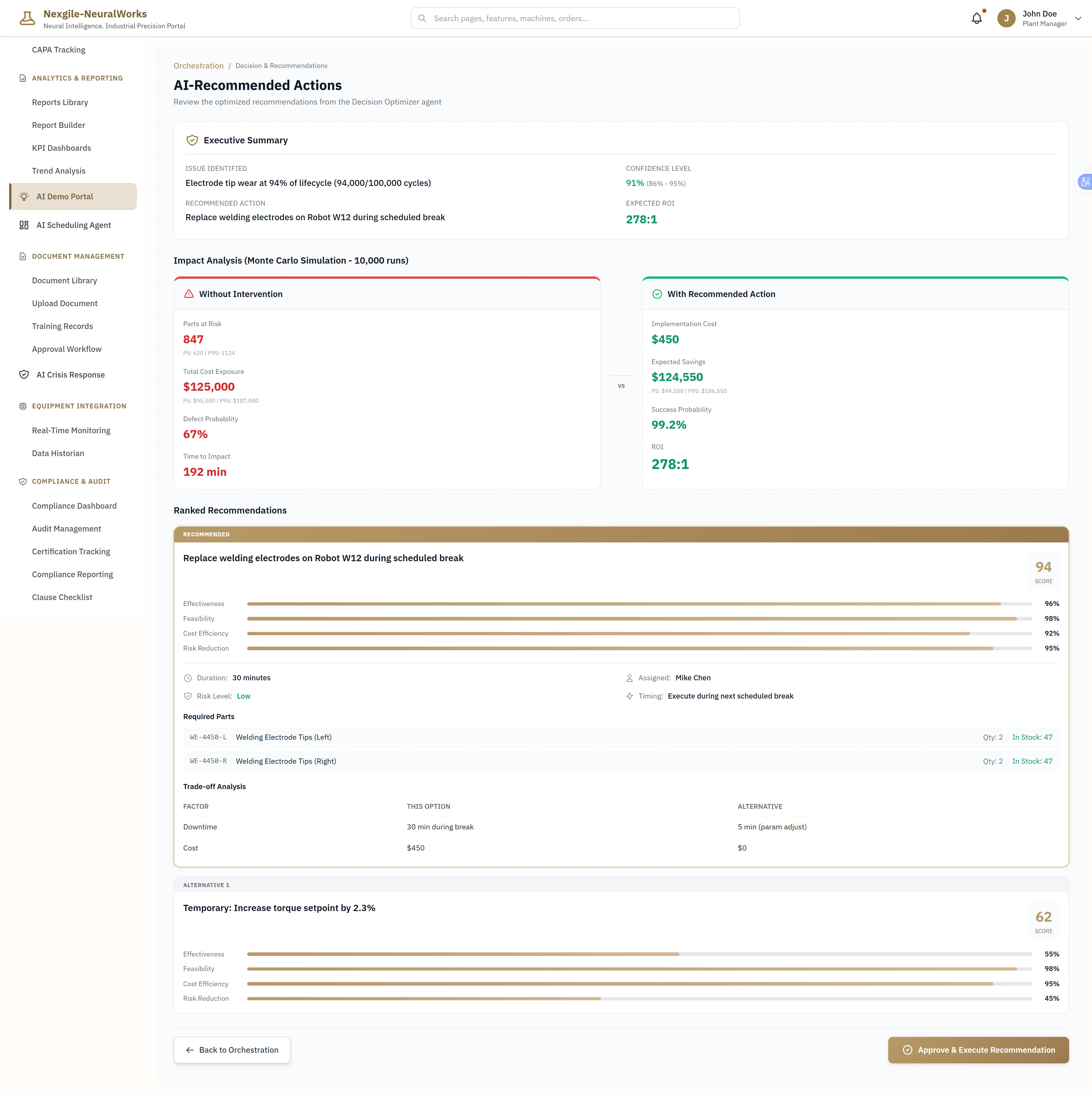Select the AI Scheduling Agent grid icon

[24, 225]
